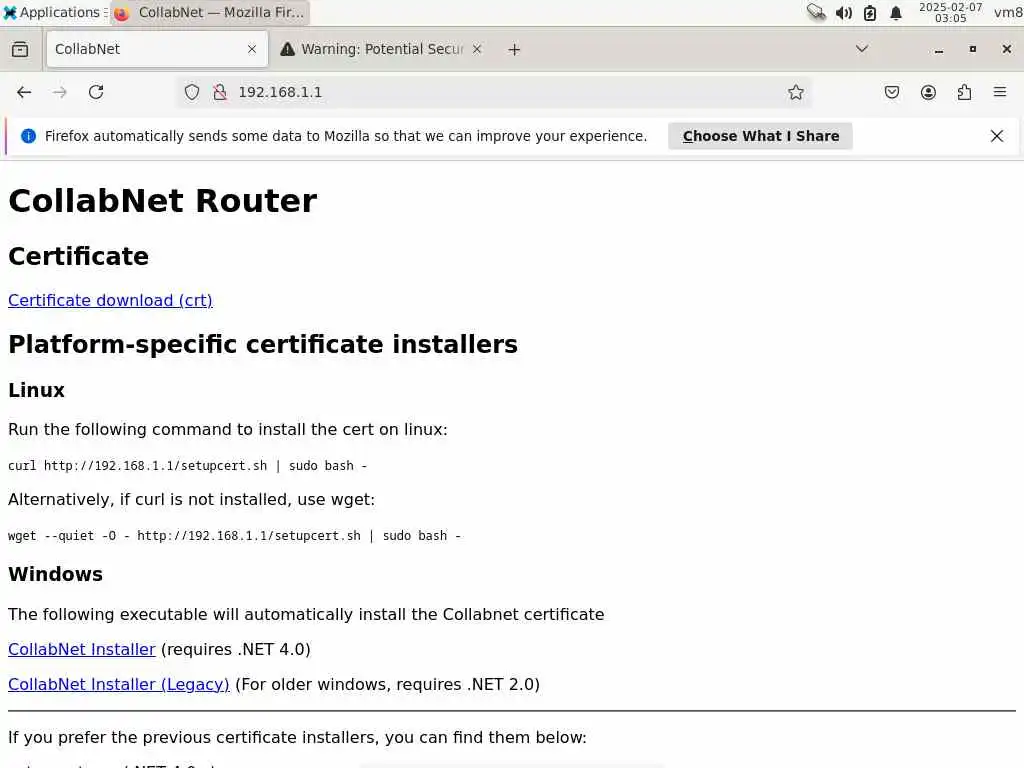Click the Platform-specific certificate installers heading

[263, 344]
